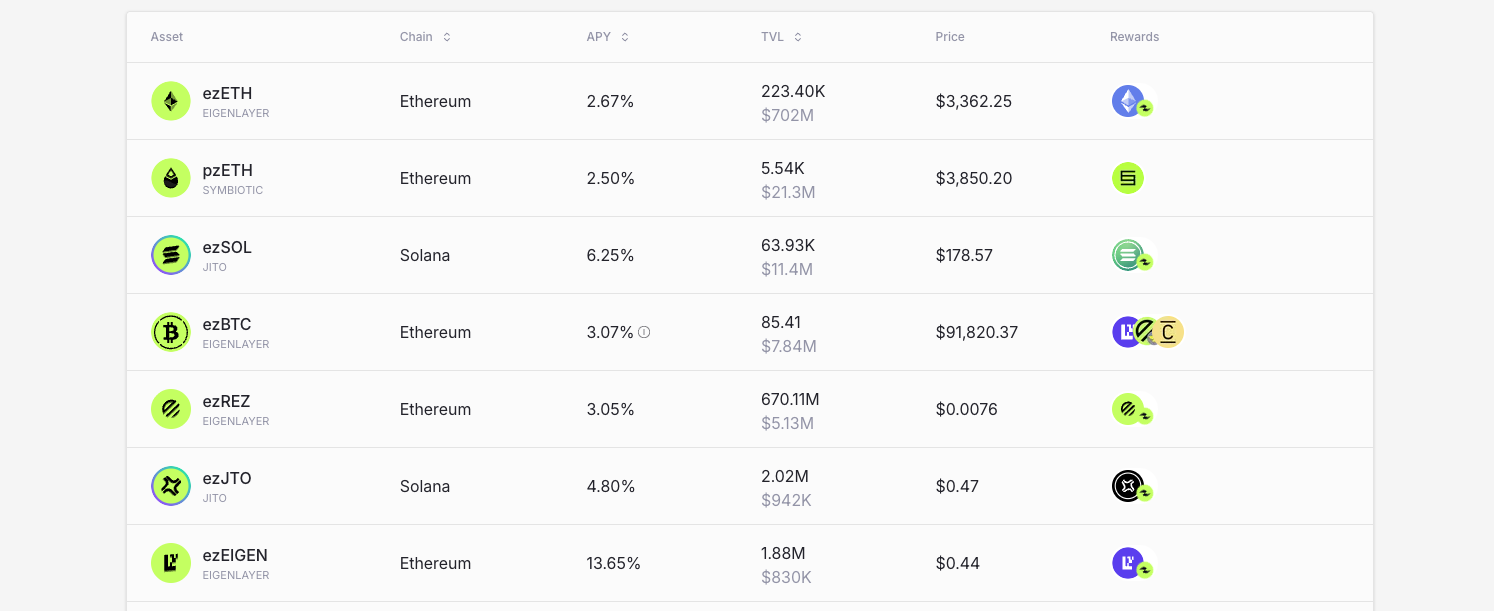Click the Asset column header
The width and height of the screenshot is (1494, 611).
pos(167,37)
